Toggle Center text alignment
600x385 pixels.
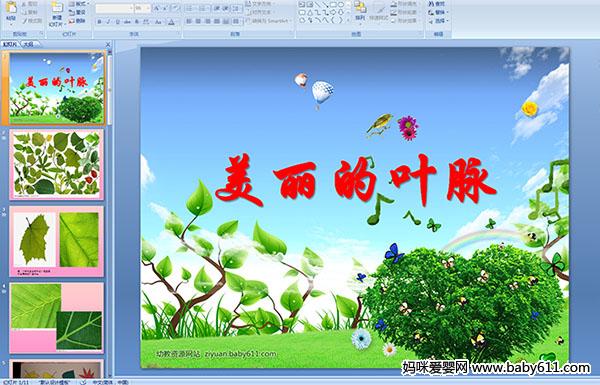(198, 22)
